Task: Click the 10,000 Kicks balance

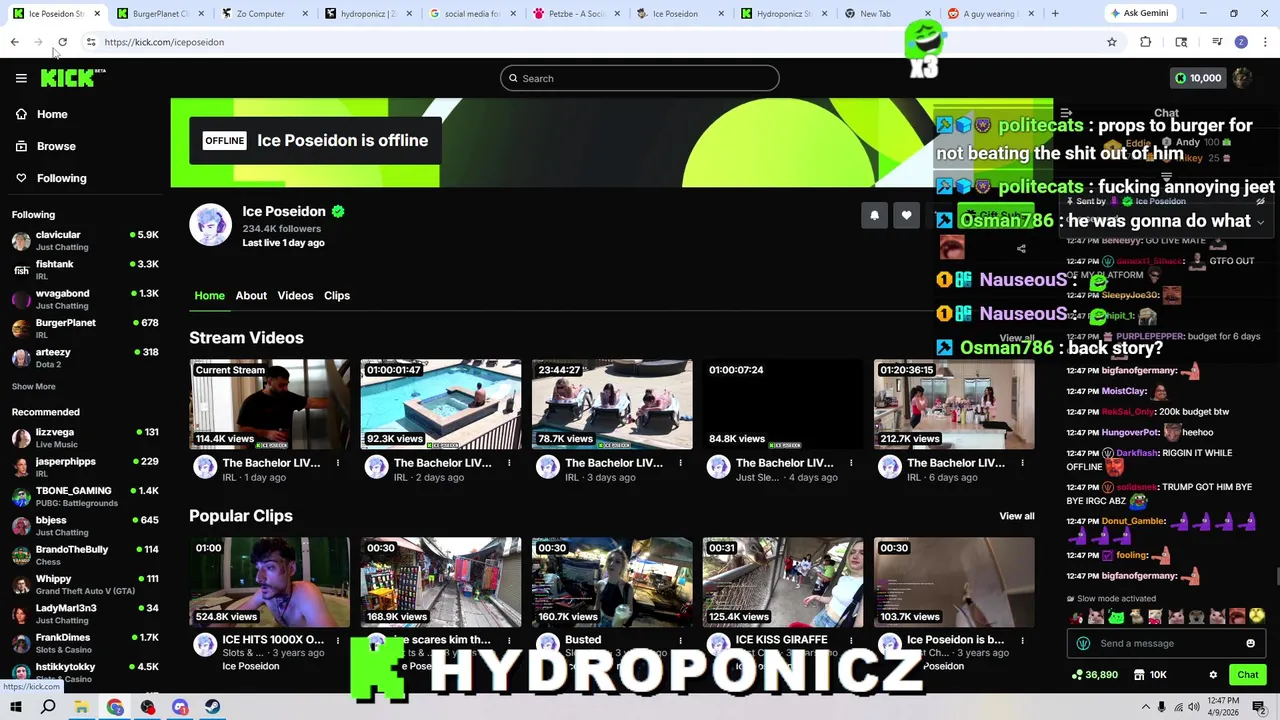Action: [x=1198, y=78]
